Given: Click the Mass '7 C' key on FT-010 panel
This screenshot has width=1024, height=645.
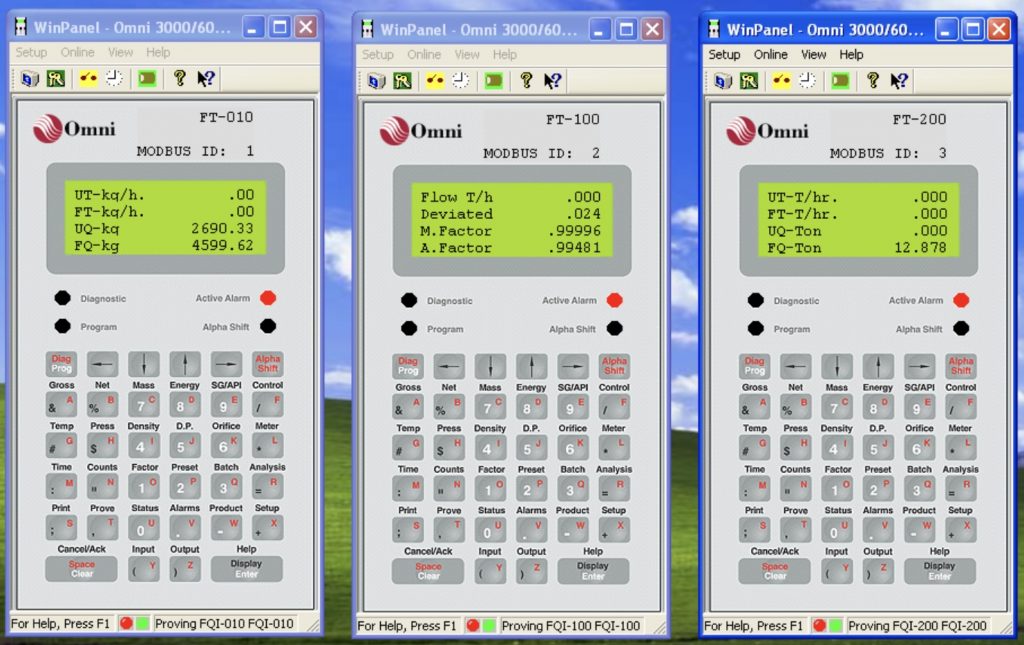Looking at the screenshot, I should click(144, 405).
